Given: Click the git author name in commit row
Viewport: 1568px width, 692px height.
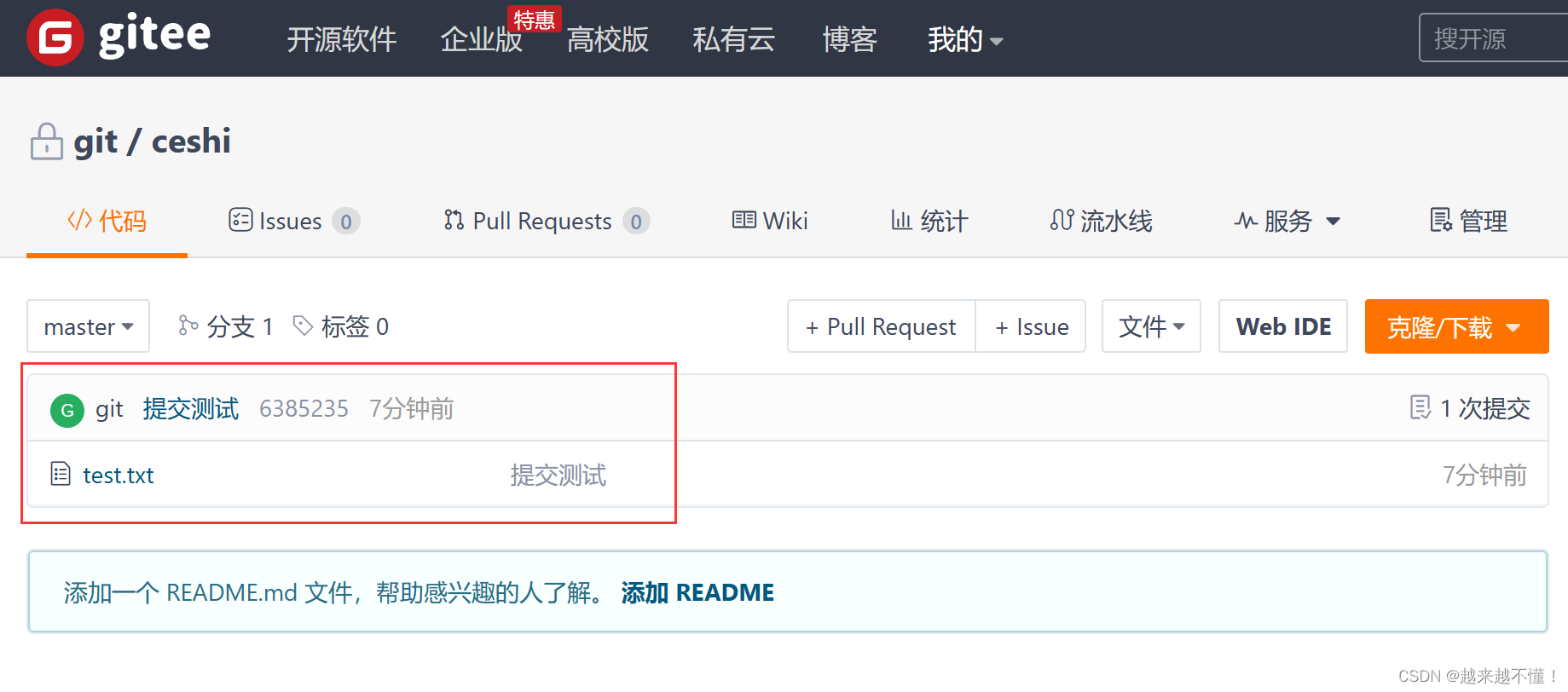Looking at the screenshot, I should click(109, 409).
